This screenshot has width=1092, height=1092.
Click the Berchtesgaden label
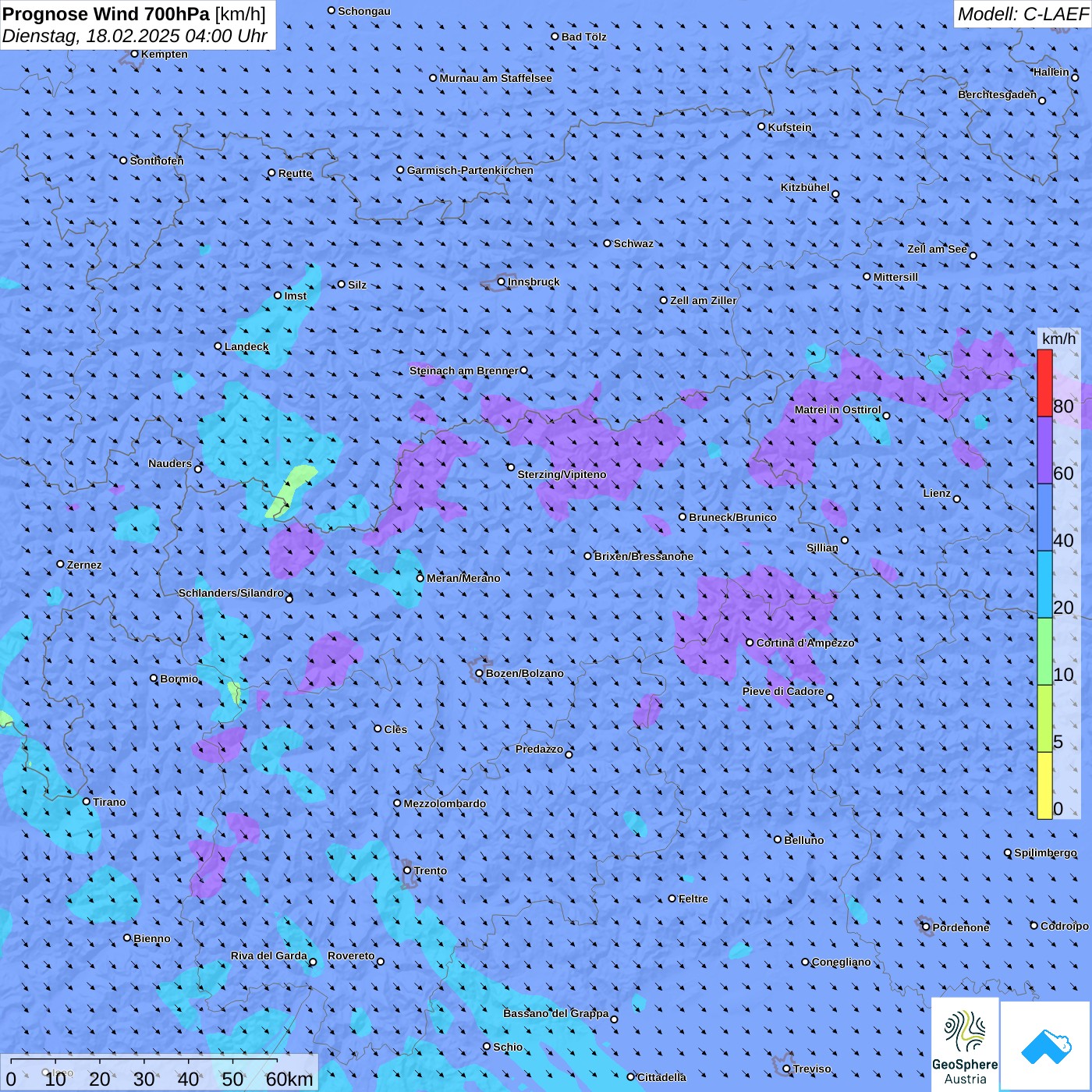[998, 94]
